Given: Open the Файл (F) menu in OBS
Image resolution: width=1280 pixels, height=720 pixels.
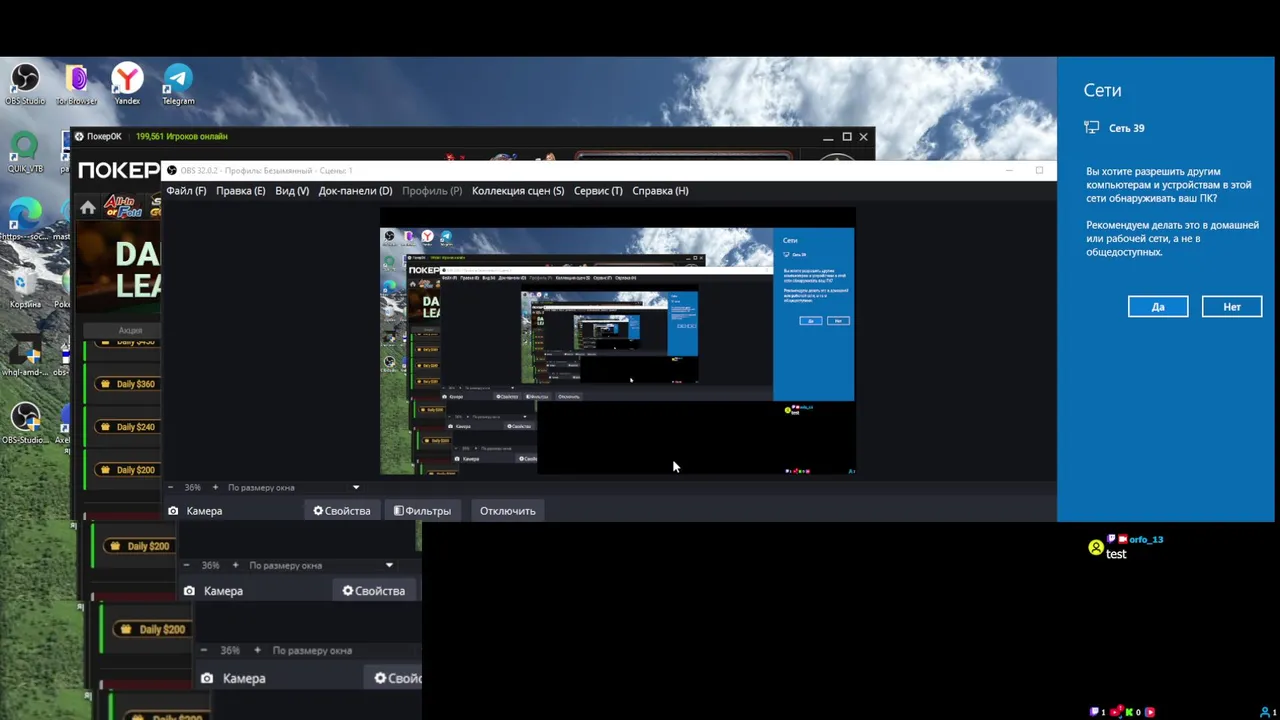Looking at the screenshot, I should 186,191.
